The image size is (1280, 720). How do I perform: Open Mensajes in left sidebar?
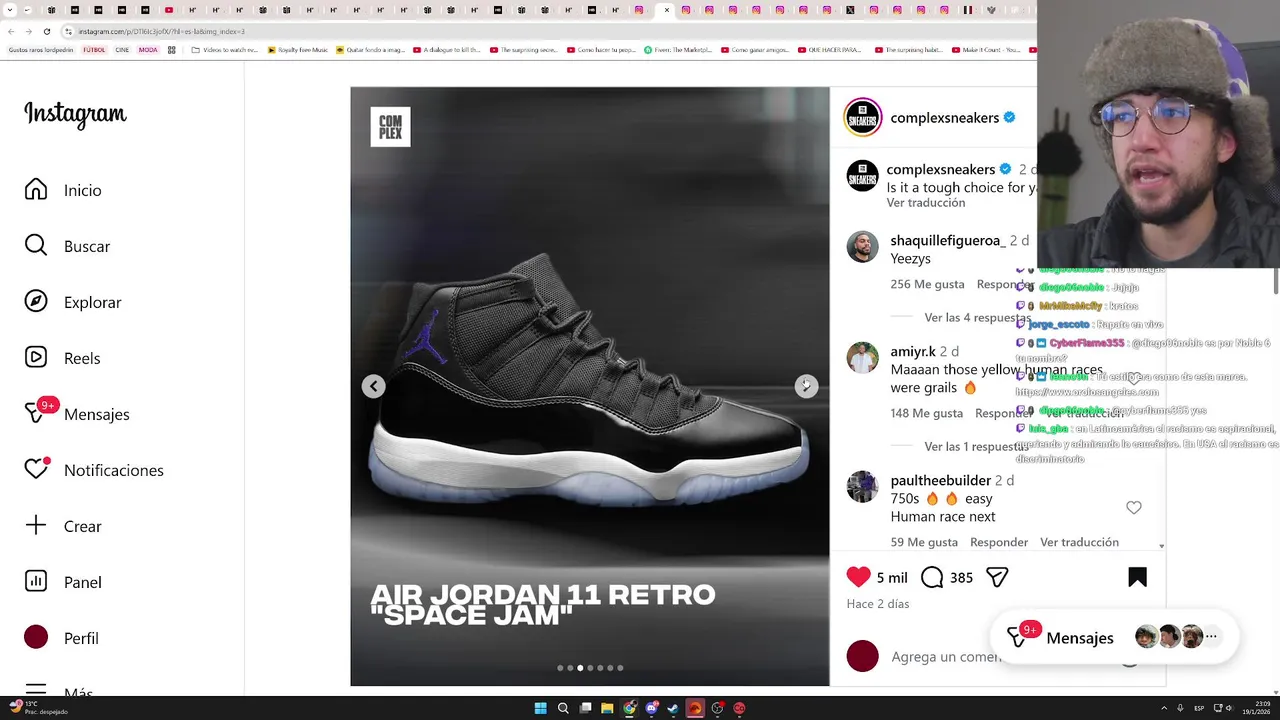click(x=77, y=414)
